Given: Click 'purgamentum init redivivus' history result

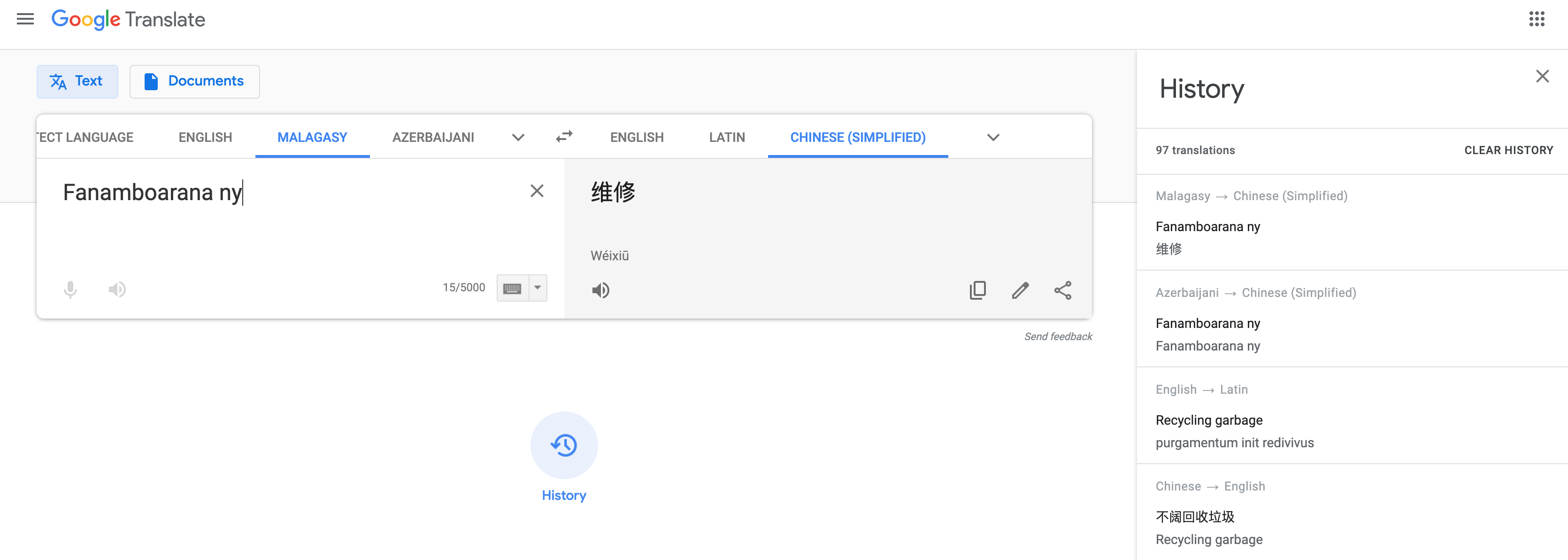Looking at the screenshot, I should click(1234, 443).
